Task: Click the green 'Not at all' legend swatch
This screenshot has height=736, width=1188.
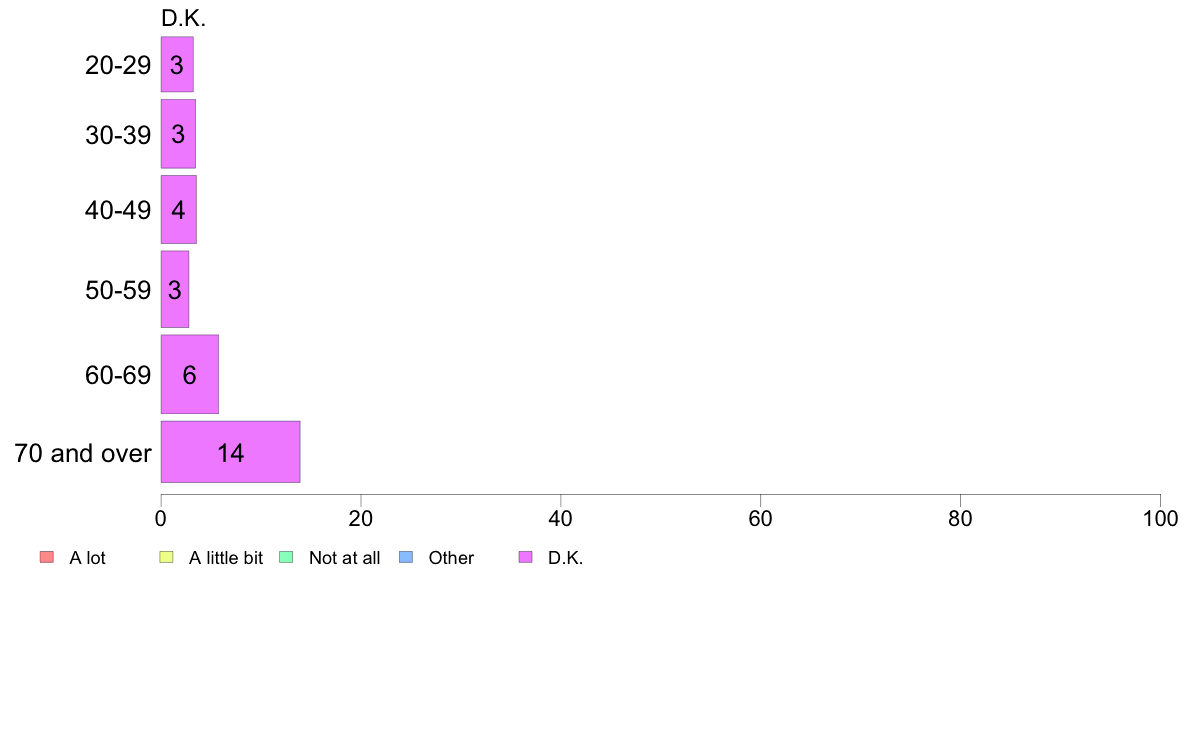Action: click(x=286, y=557)
